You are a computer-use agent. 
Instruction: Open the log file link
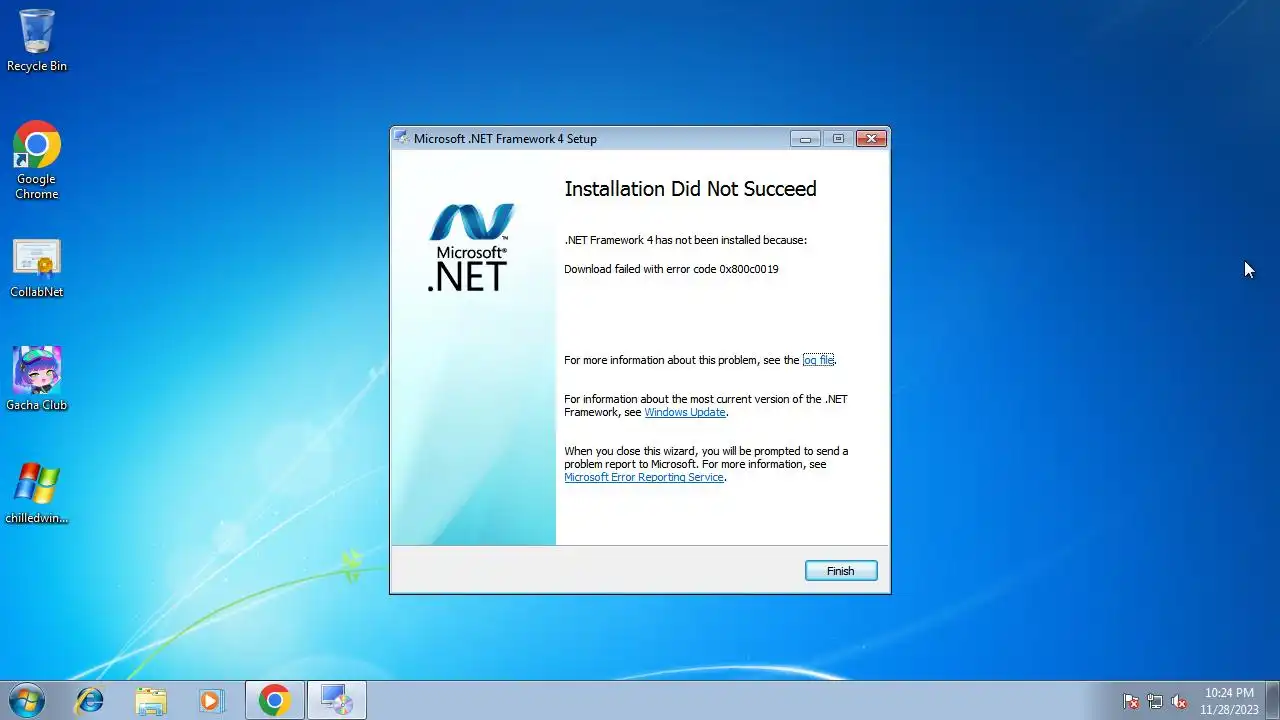[x=818, y=360]
